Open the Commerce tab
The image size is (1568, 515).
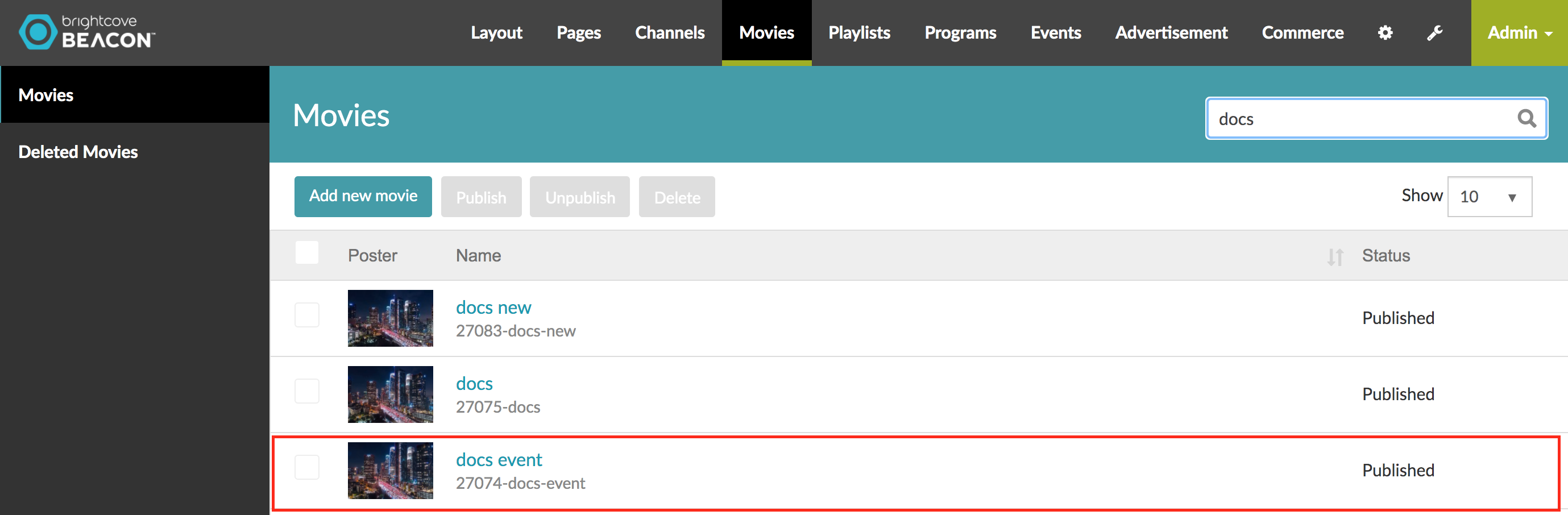tap(1302, 33)
